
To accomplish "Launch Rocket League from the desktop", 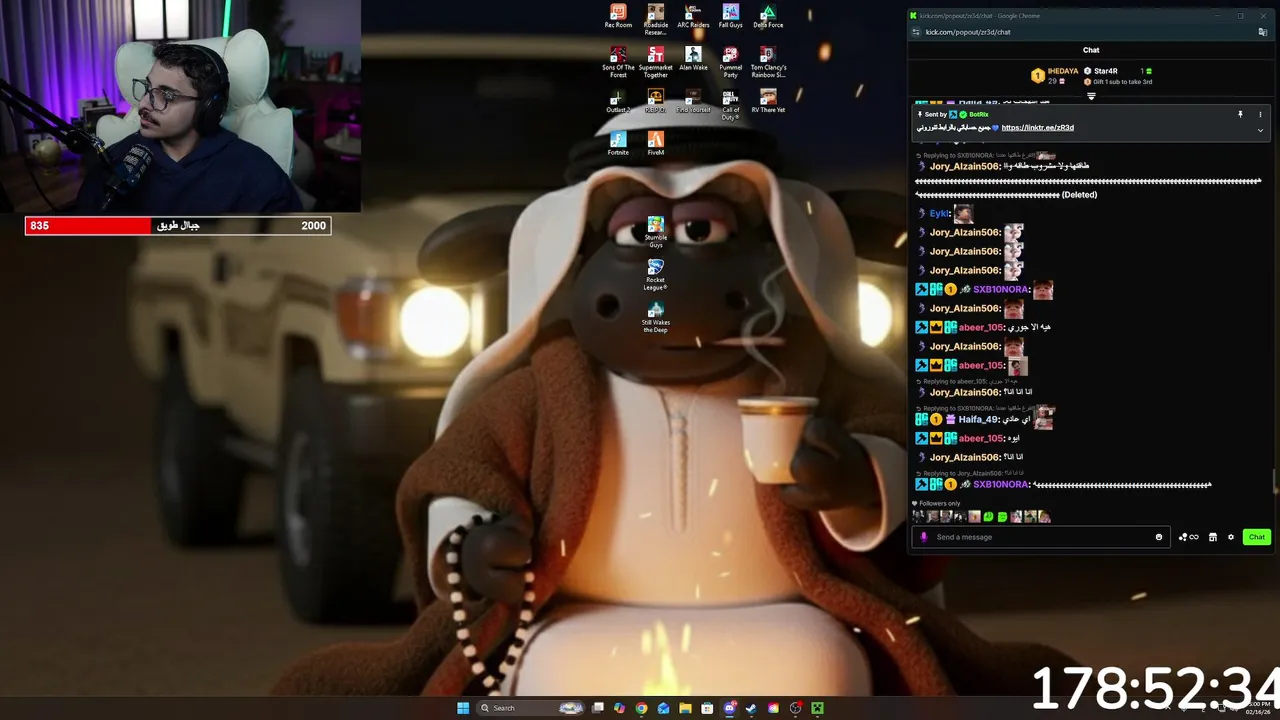I will (656, 275).
